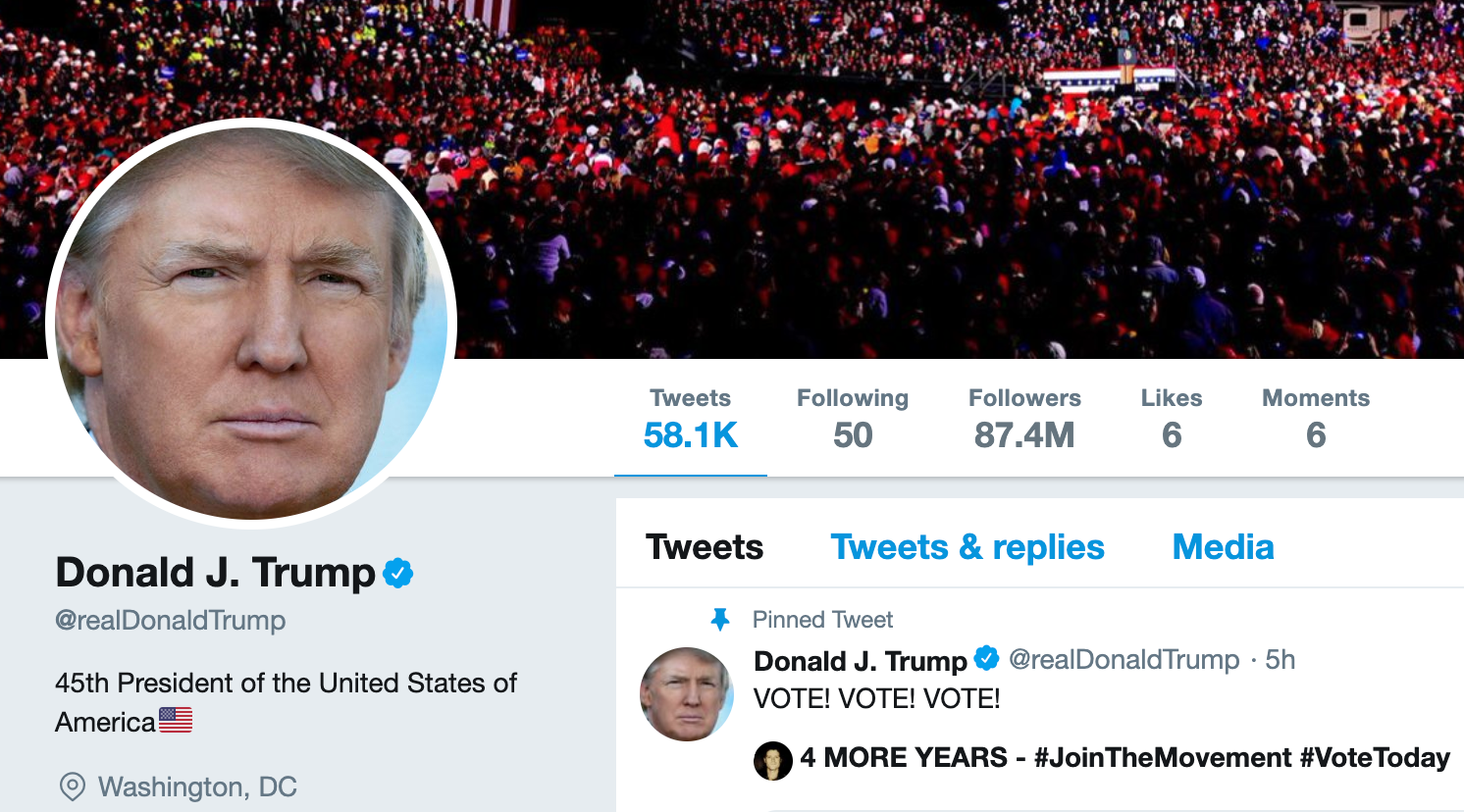Click the American flag emoji in the bio

coord(176,721)
